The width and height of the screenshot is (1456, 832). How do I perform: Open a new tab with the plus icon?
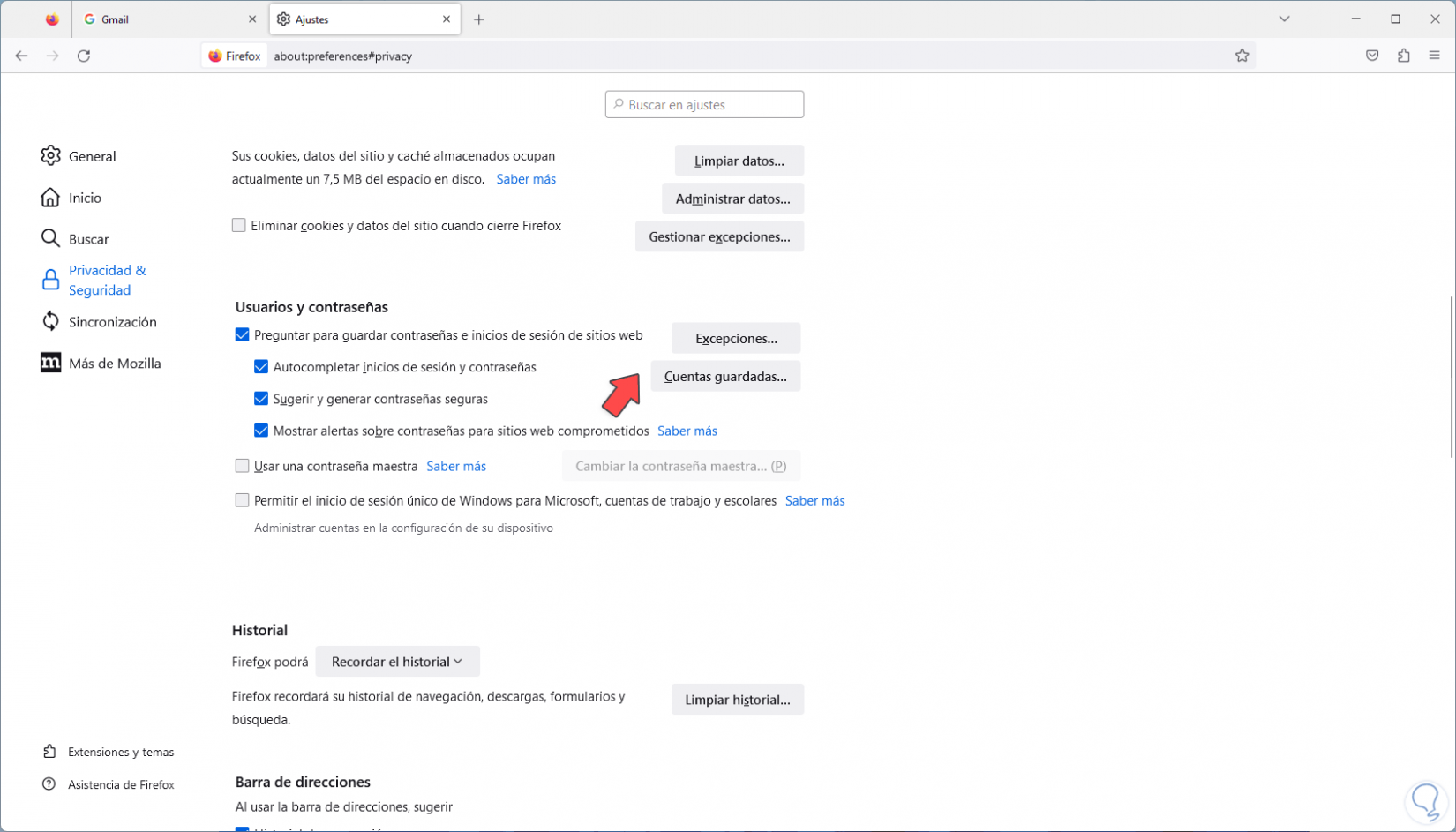479,19
